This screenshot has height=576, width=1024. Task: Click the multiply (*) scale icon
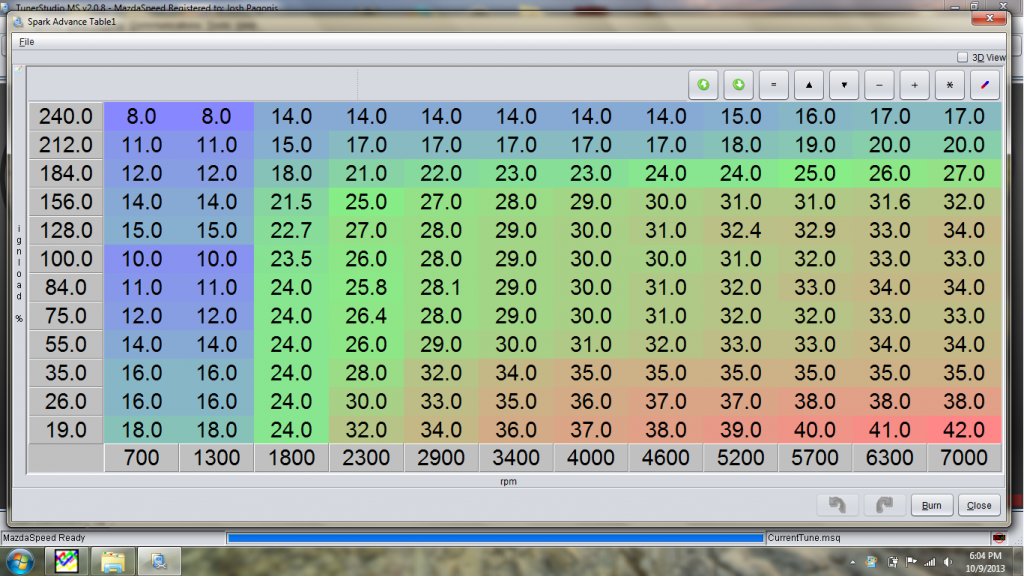click(948, 85)
